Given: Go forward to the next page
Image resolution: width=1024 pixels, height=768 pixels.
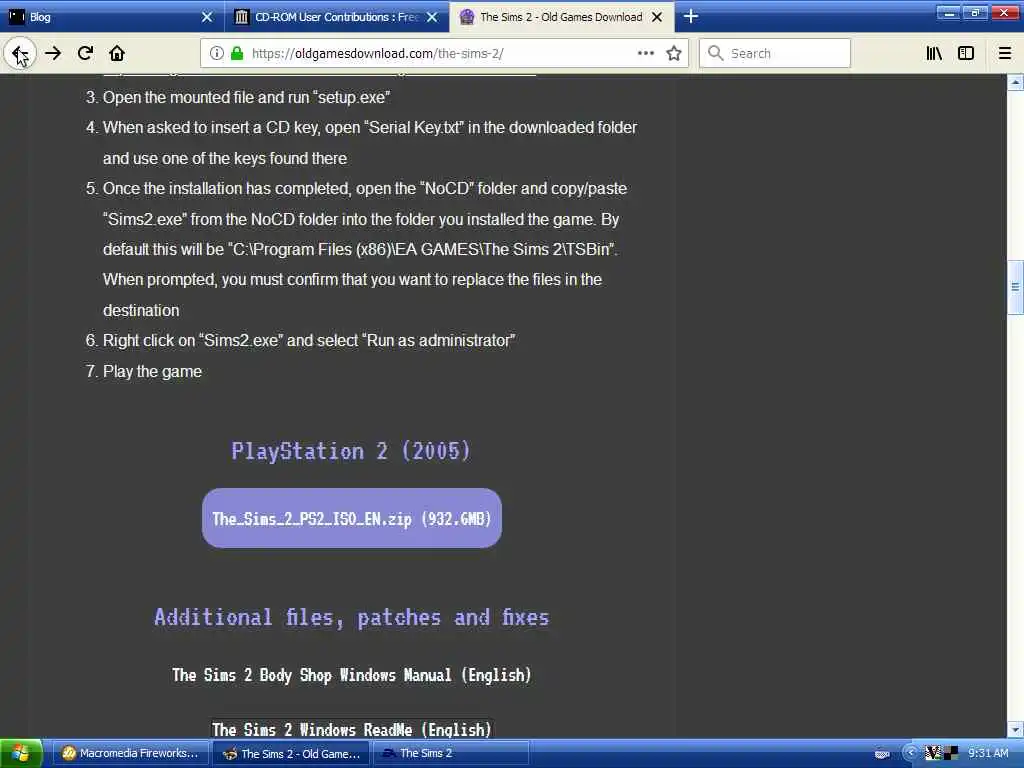Looking at the screenshot, I should click(x=53, y=54).
